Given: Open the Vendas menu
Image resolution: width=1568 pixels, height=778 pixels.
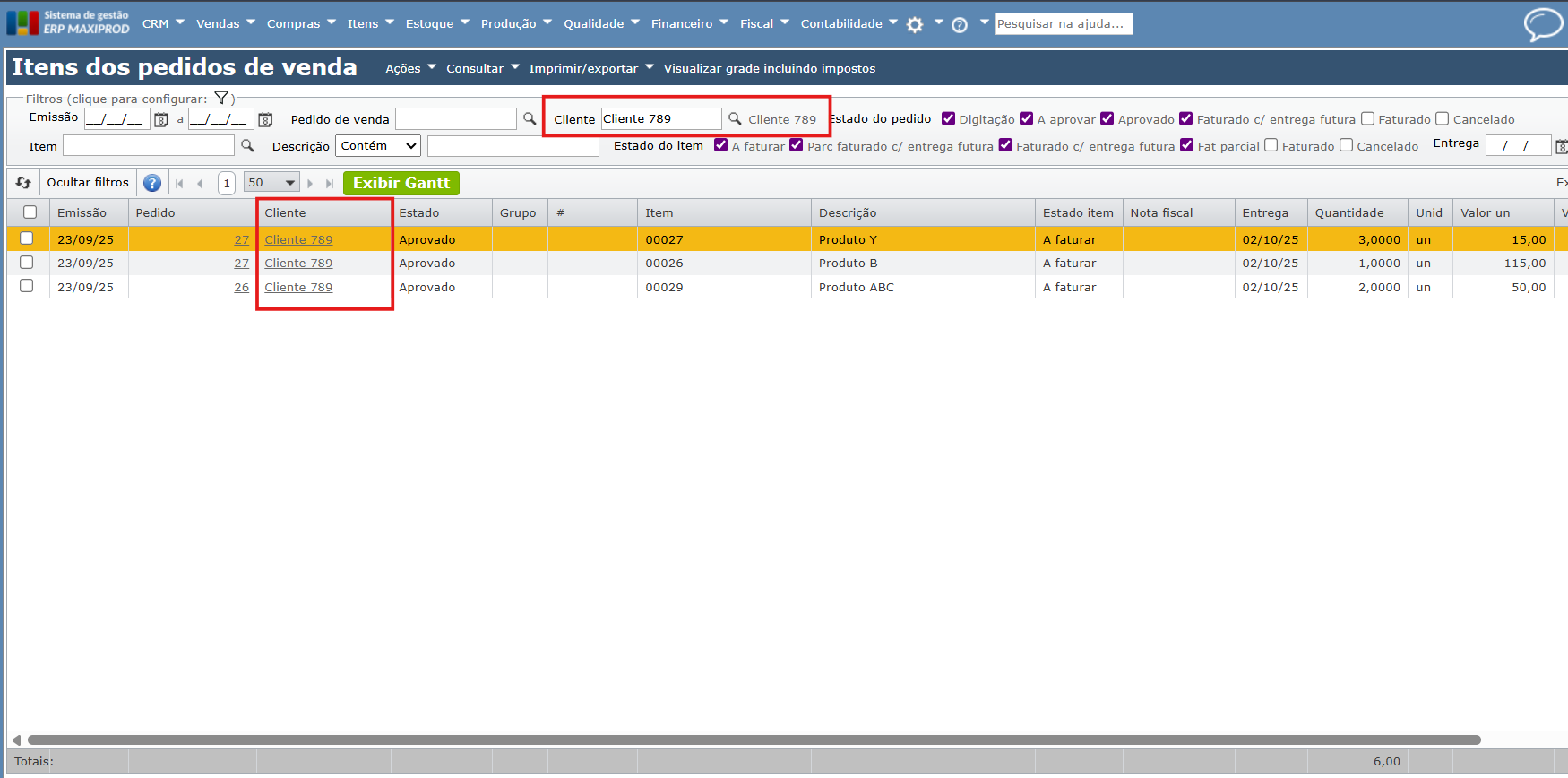Looking at the screenshot, I should coord(226,23).
